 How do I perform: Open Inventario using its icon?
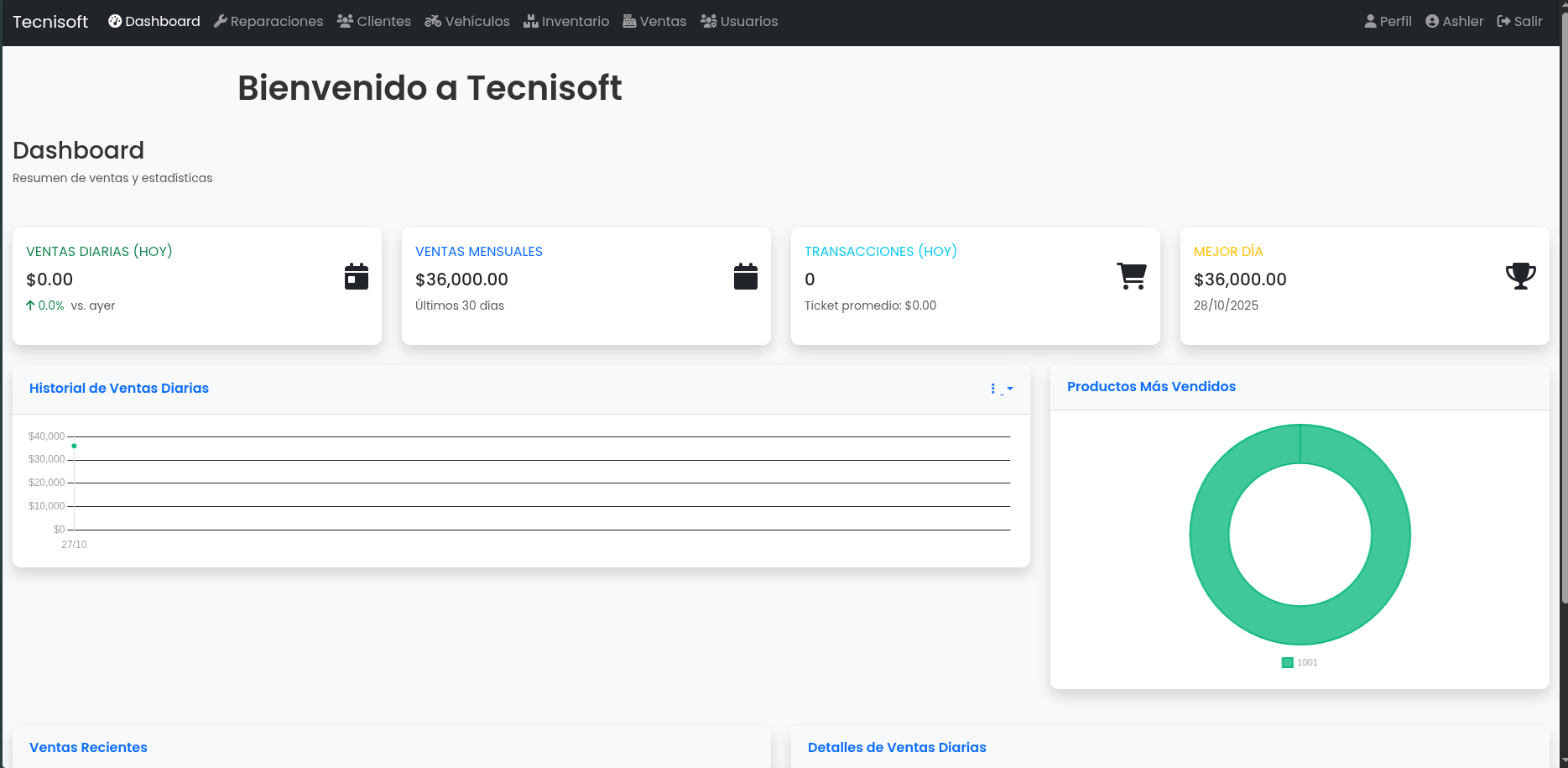[x=531, y=20]
